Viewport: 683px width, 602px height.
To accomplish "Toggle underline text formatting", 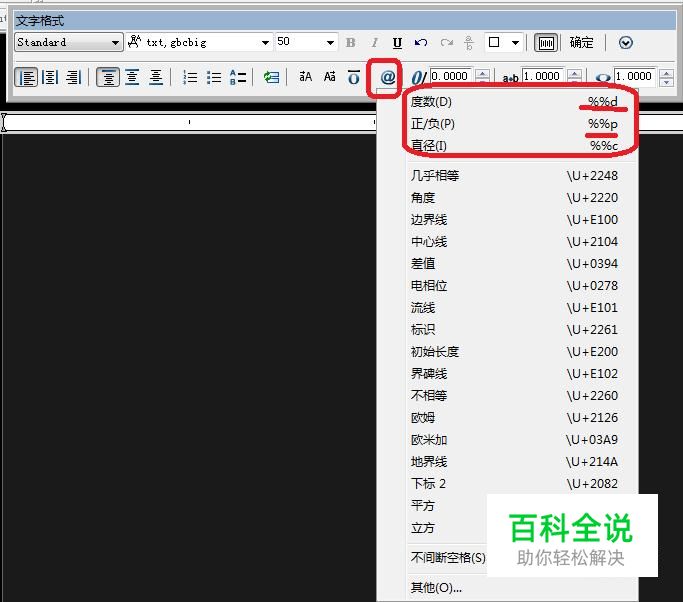I will coord(397,43).
